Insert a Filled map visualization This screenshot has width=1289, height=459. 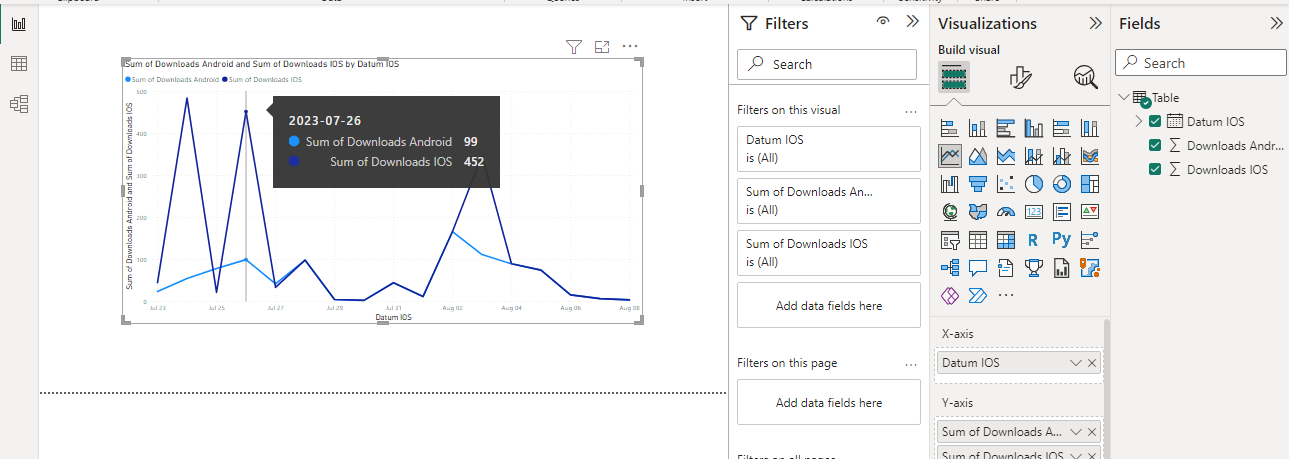pos(978,212)
